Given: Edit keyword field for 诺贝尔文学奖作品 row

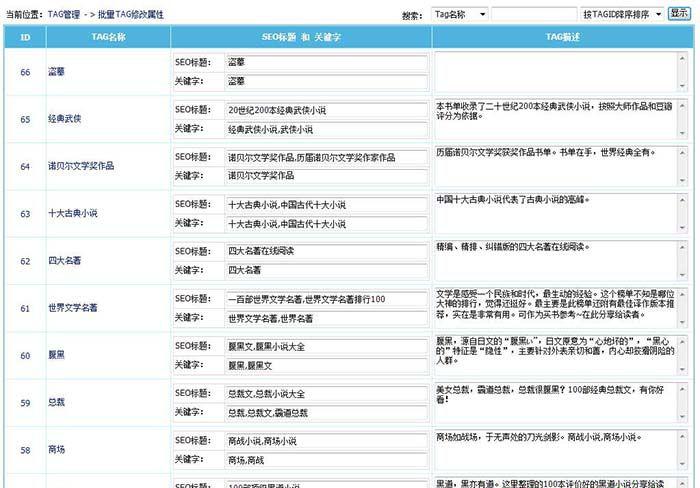Looking at the screenshot, I should pos(327,176).
